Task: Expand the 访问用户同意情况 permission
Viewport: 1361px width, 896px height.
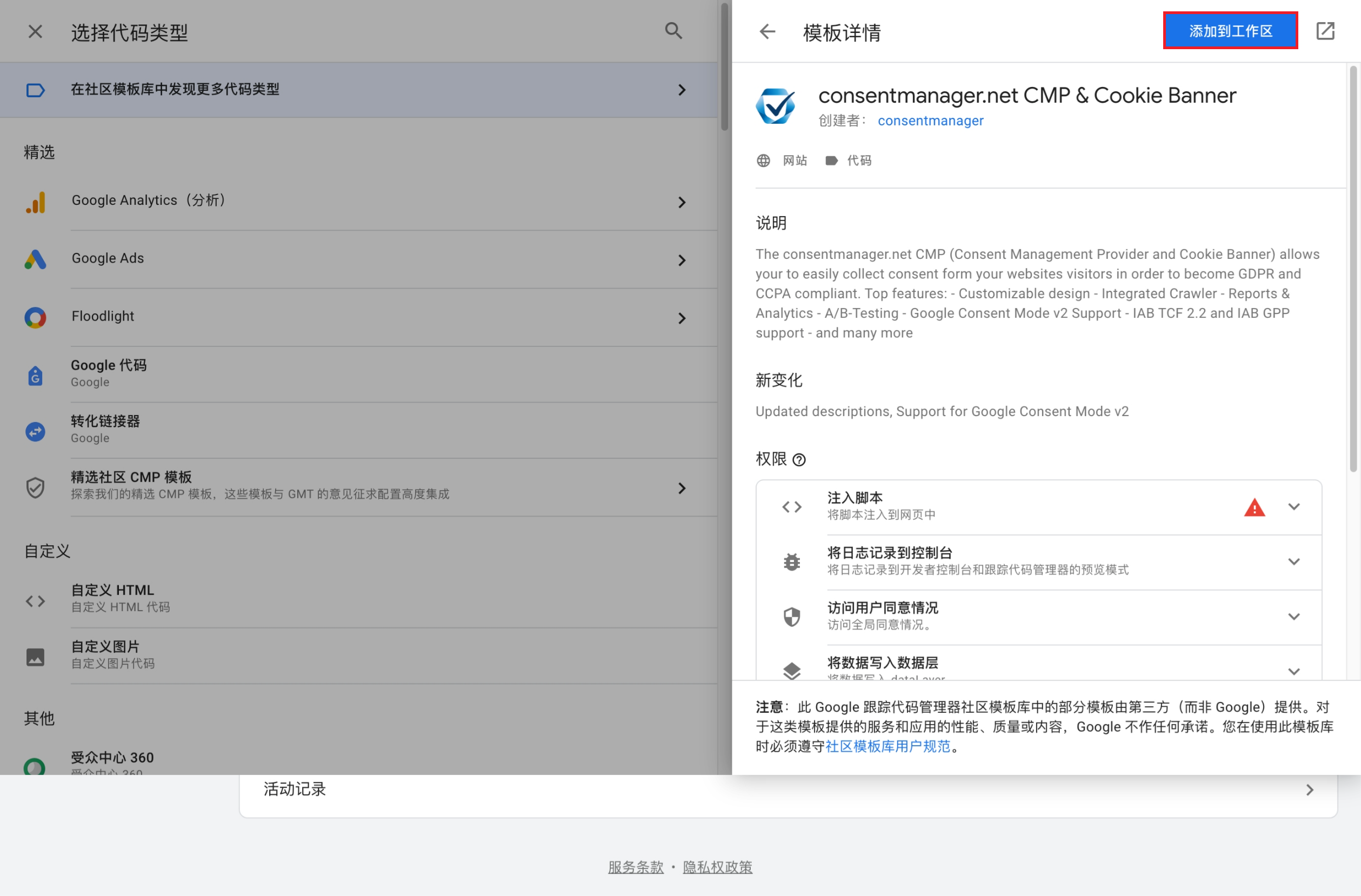Action: [1295, 616]
